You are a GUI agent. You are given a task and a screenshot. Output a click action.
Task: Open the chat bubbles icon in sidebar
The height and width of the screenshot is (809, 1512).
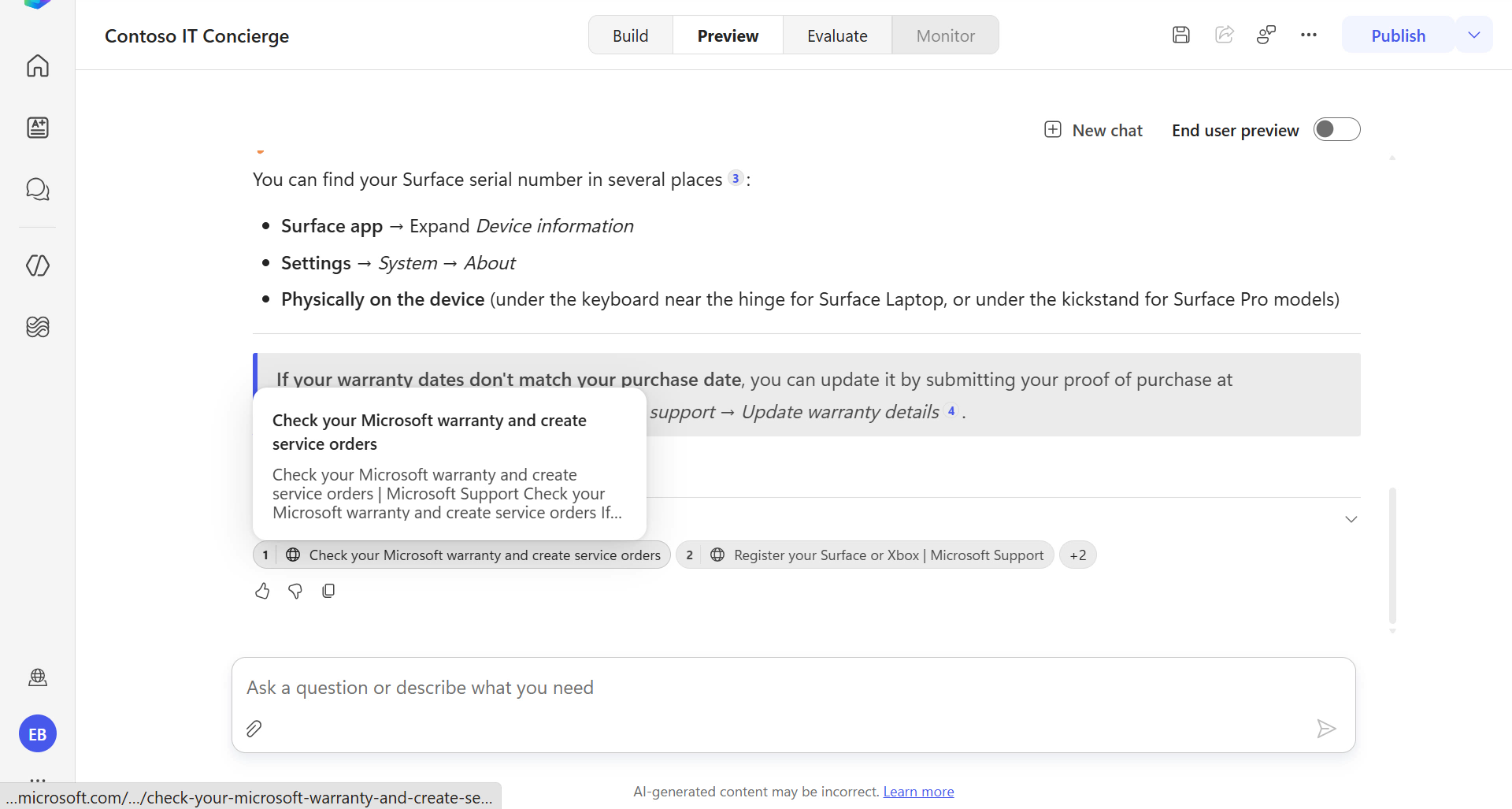click(x=38, y=189)
